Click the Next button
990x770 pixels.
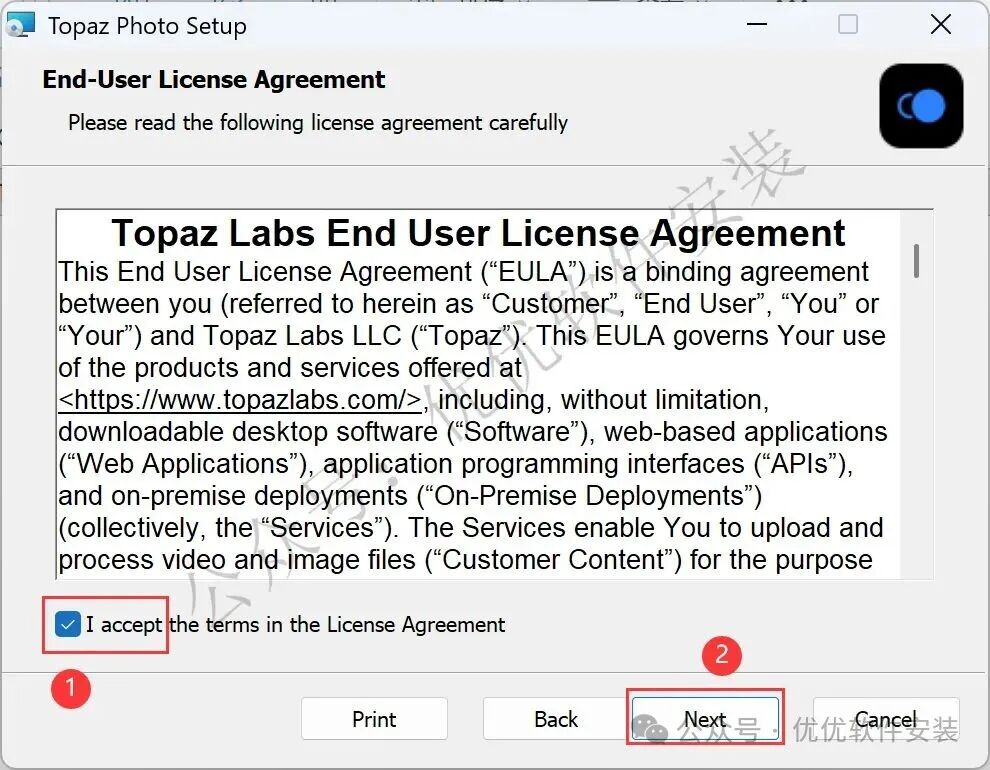click(705, 719)
